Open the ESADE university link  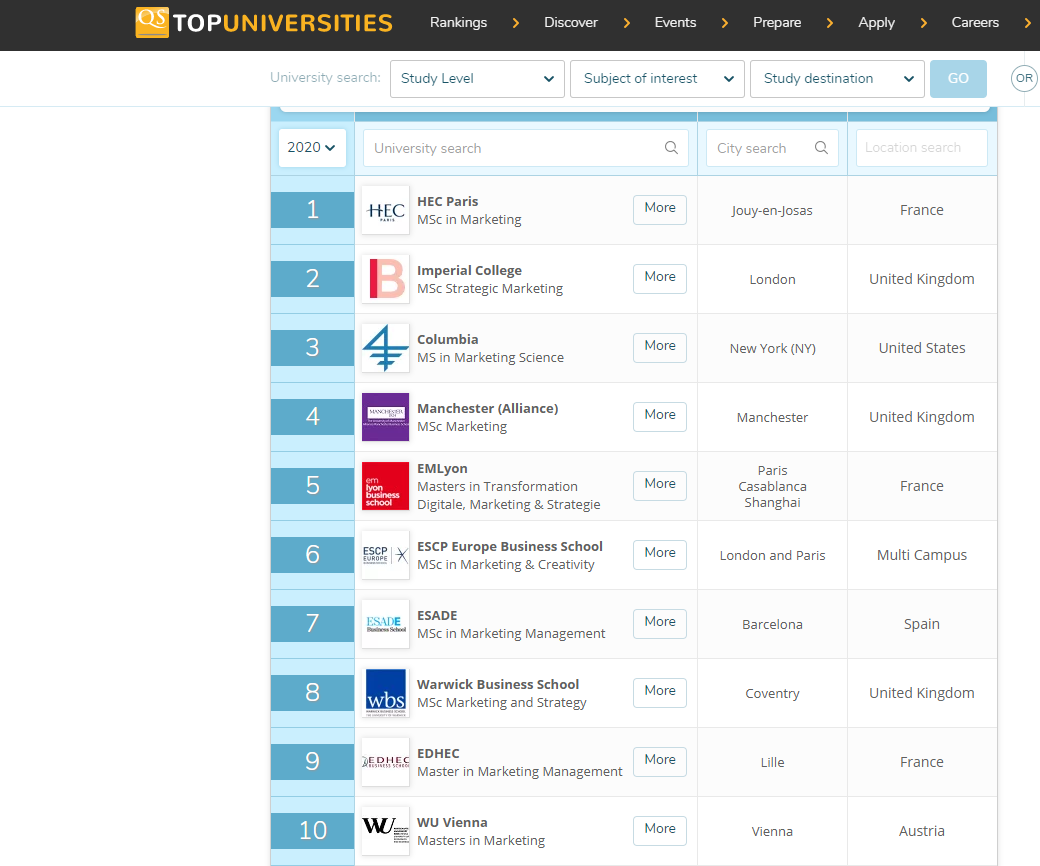[437, 615]
